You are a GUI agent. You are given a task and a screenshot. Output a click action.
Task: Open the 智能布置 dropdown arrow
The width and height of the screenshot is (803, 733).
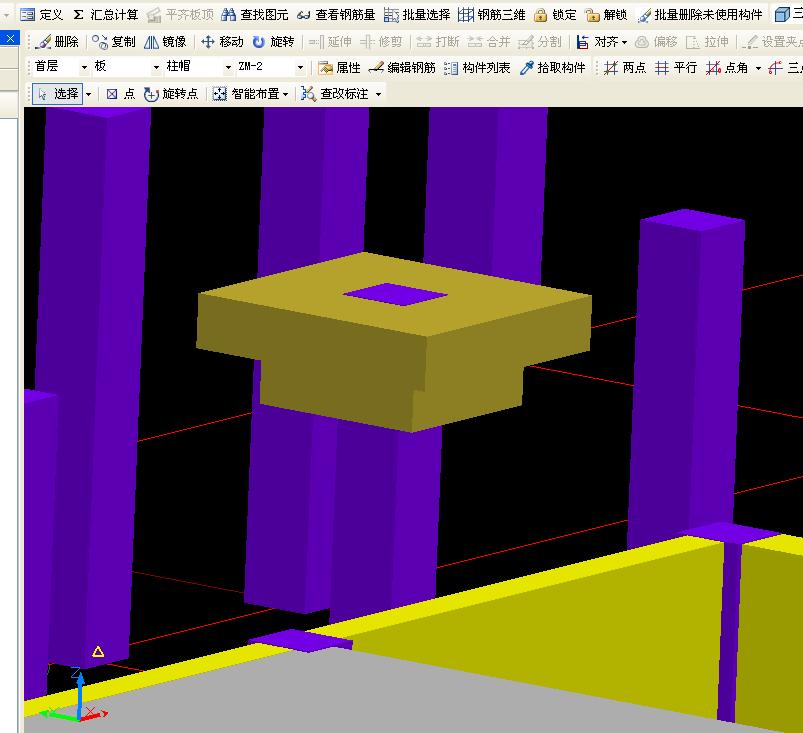pyautogui.click(x=285, y=94)
